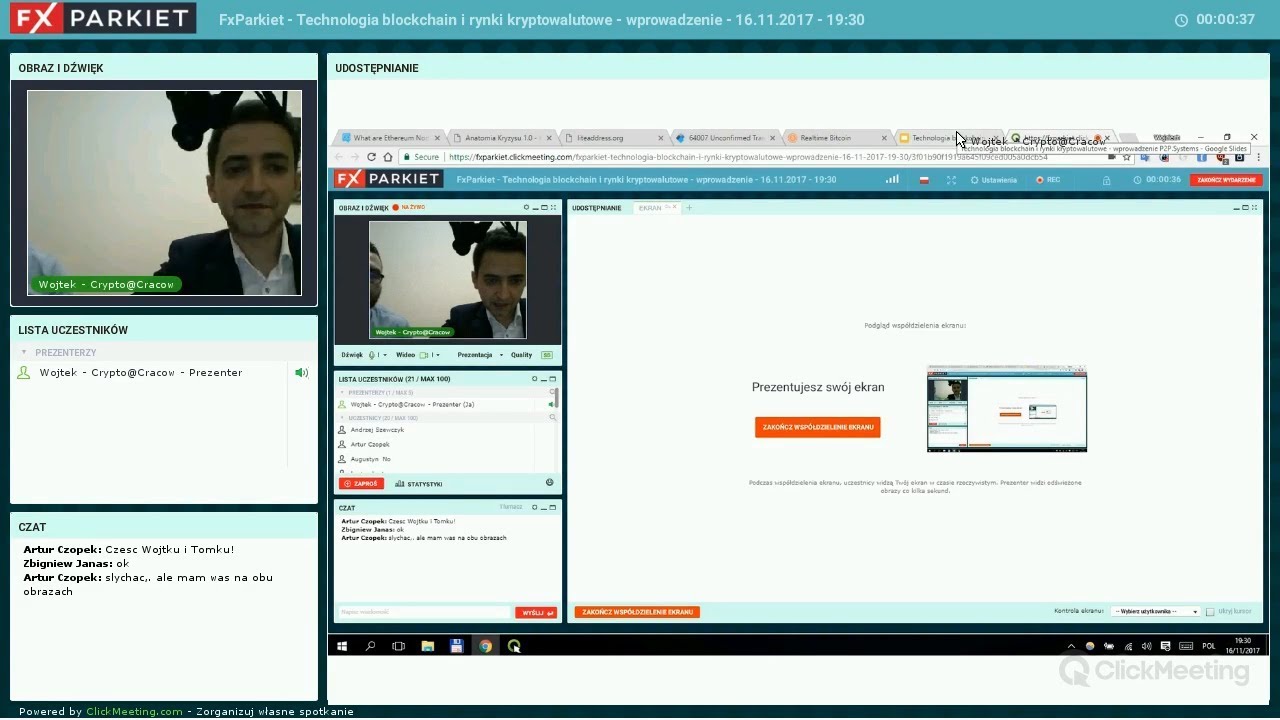Switch to liteaddress.org browser tab
Viewport: 1280px width, 720px height.
coord(611,138)
